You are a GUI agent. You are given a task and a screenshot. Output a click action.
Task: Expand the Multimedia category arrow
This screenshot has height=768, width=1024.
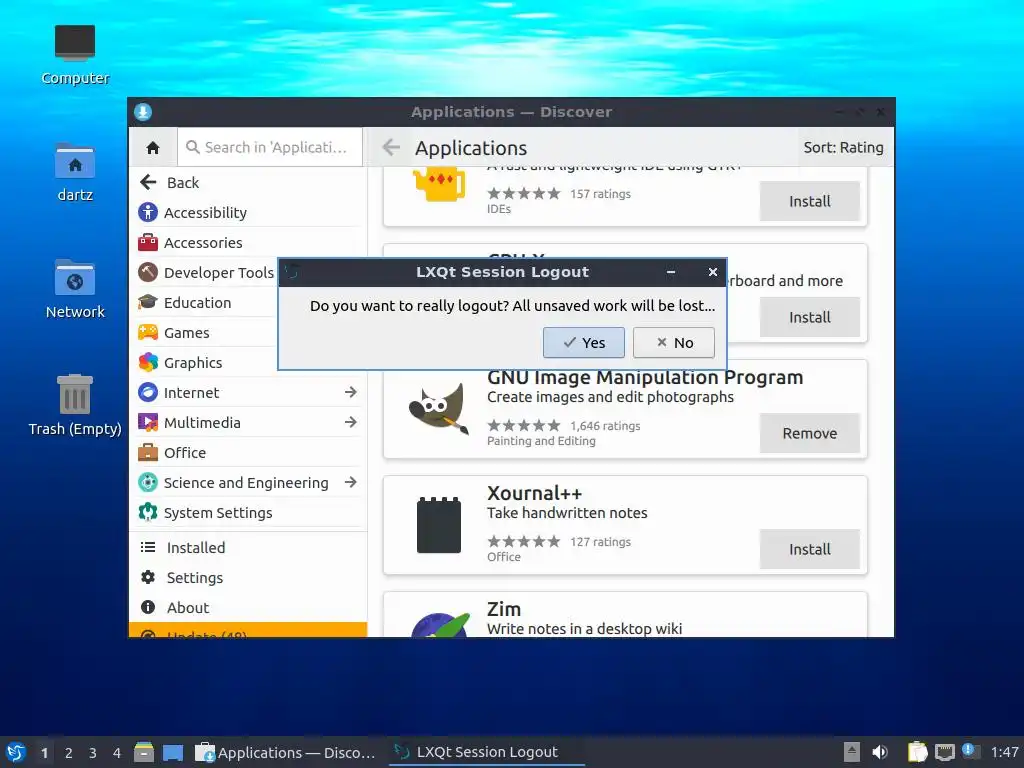[x=351, y=422]
